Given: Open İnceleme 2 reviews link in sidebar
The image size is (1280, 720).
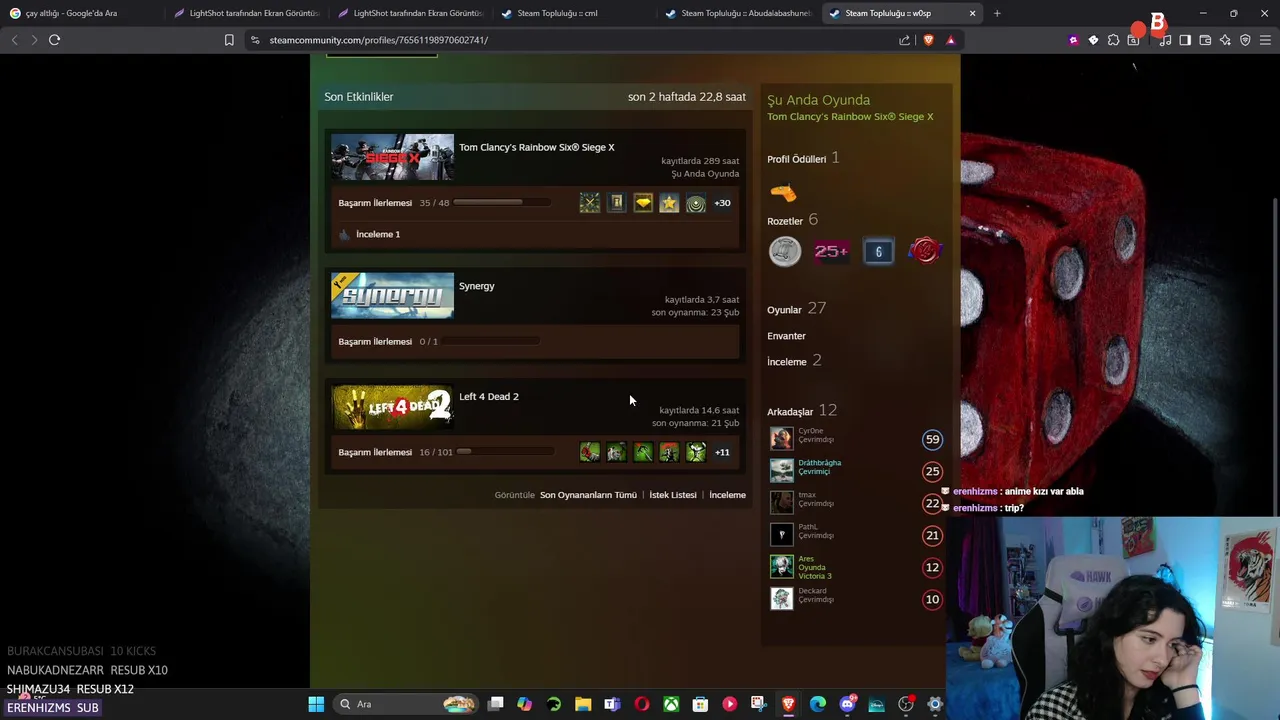Looking at the screenshot, I should click(x=794, y=361).
